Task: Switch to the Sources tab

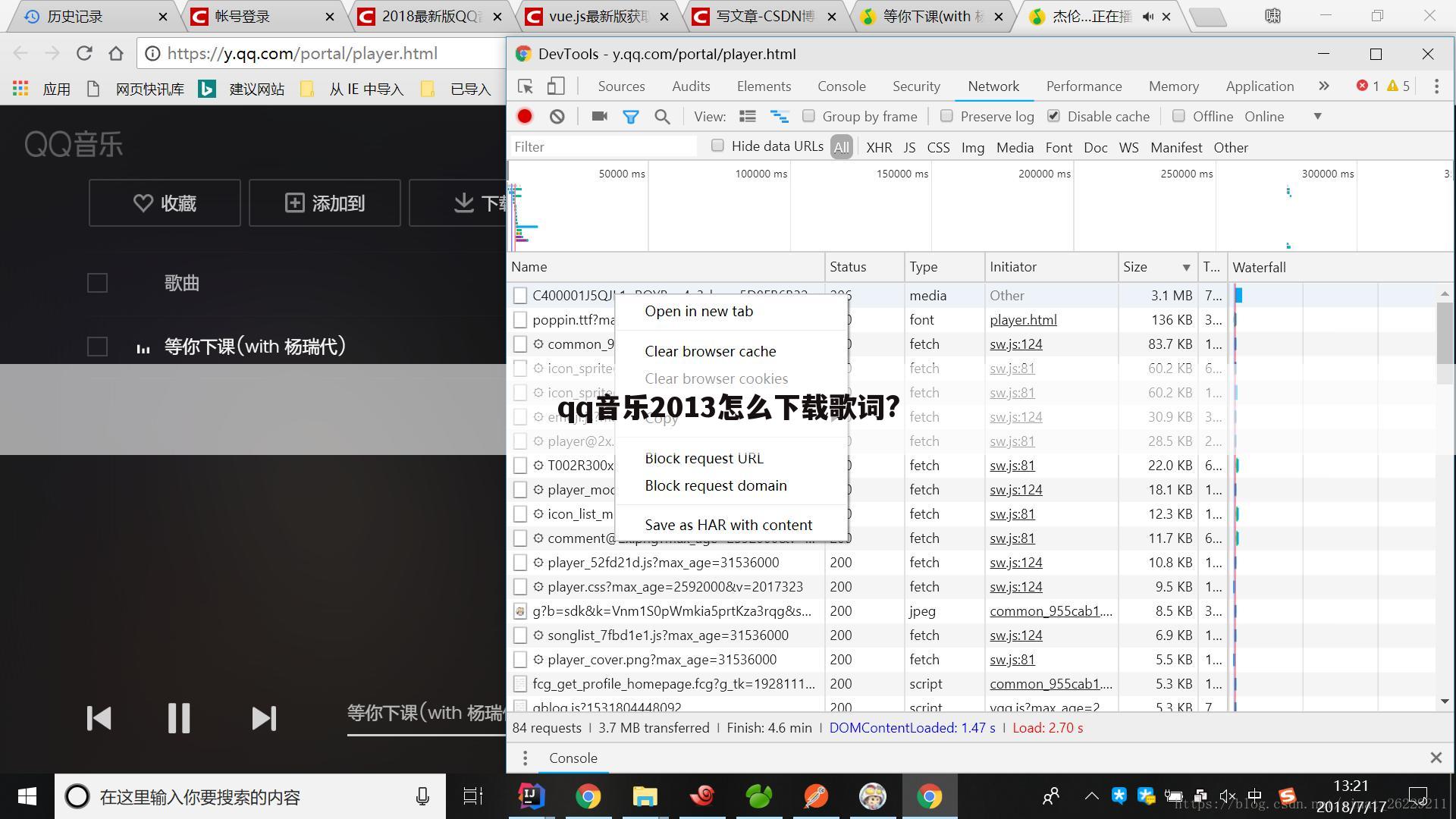Action: tap(621, 86)
